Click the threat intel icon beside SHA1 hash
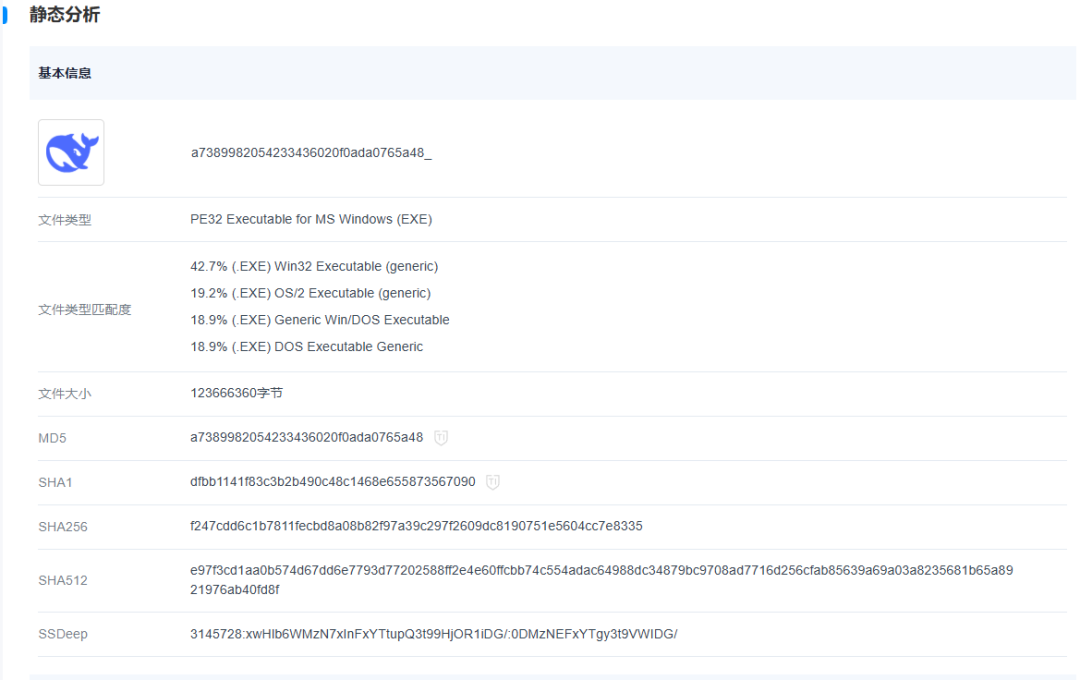This screenshot has width=1080, height=680. pos(492,482)
